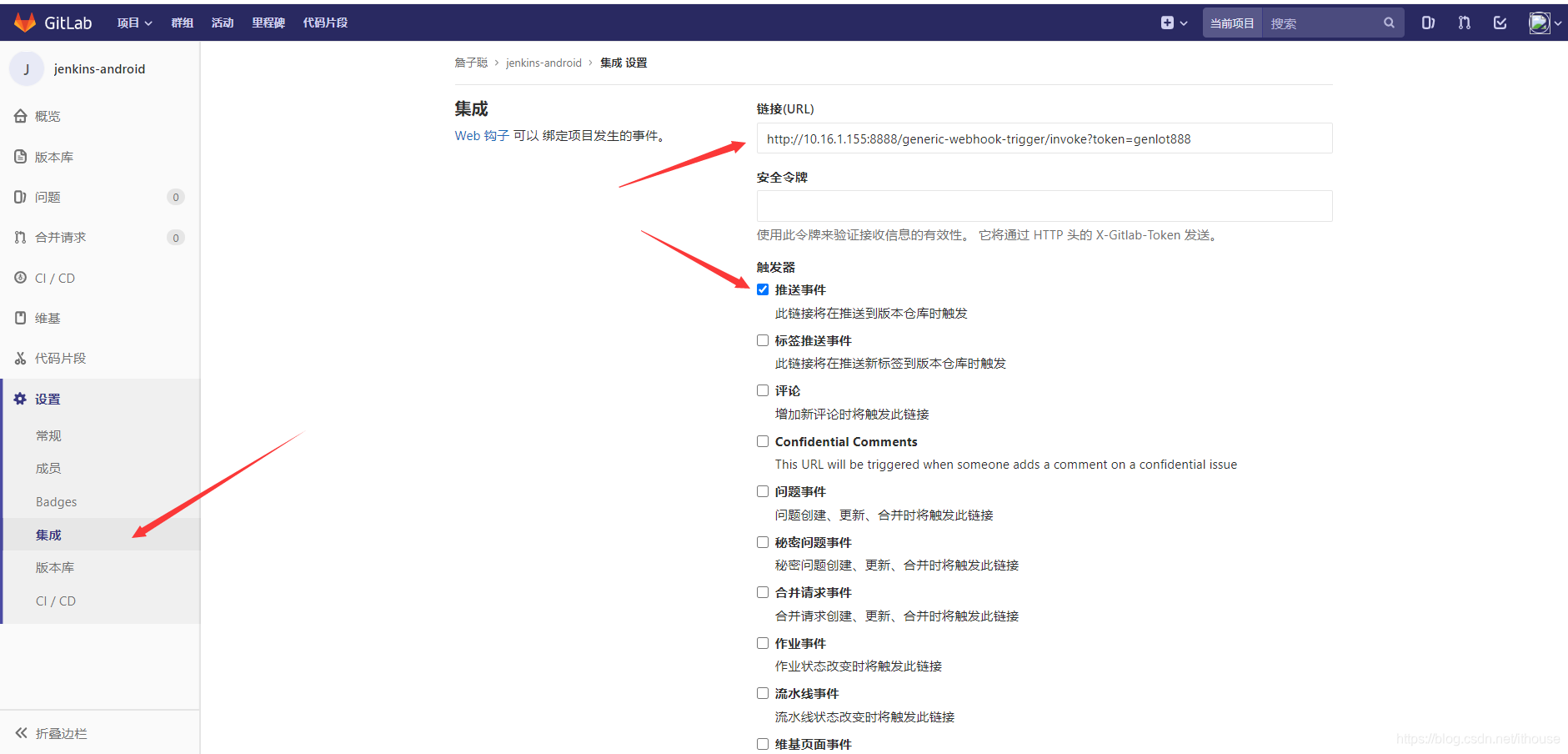
Task: Click the CI / CD rocket icon
Action: pyautogui.click(x=20, y=277)
